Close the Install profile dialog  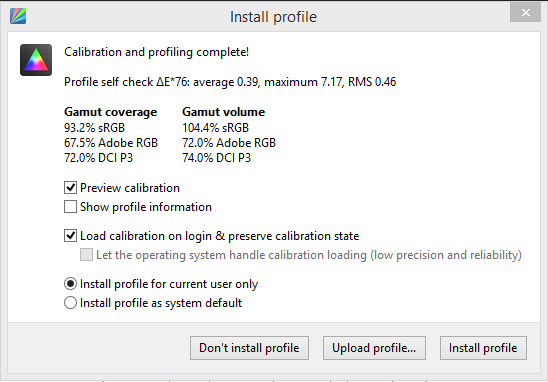[x=525, y=13]
